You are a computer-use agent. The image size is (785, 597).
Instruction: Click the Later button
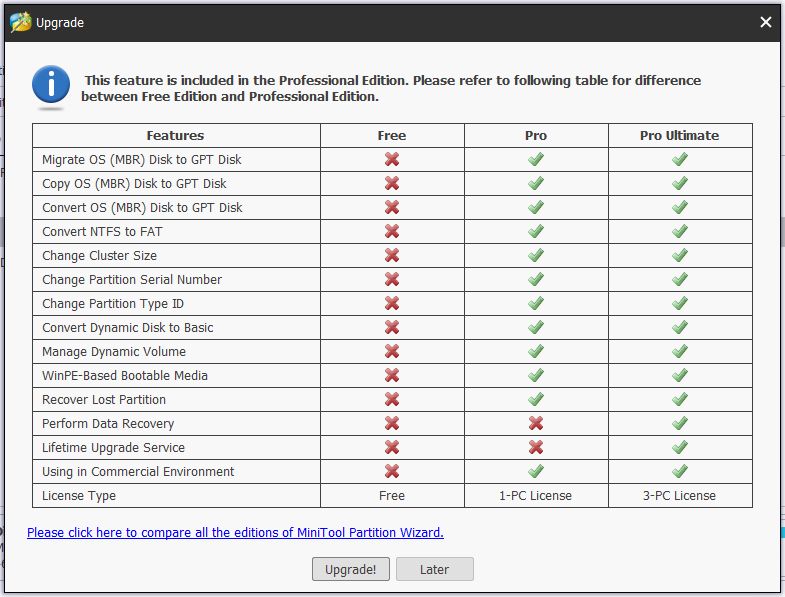click(x=435, y=569)
